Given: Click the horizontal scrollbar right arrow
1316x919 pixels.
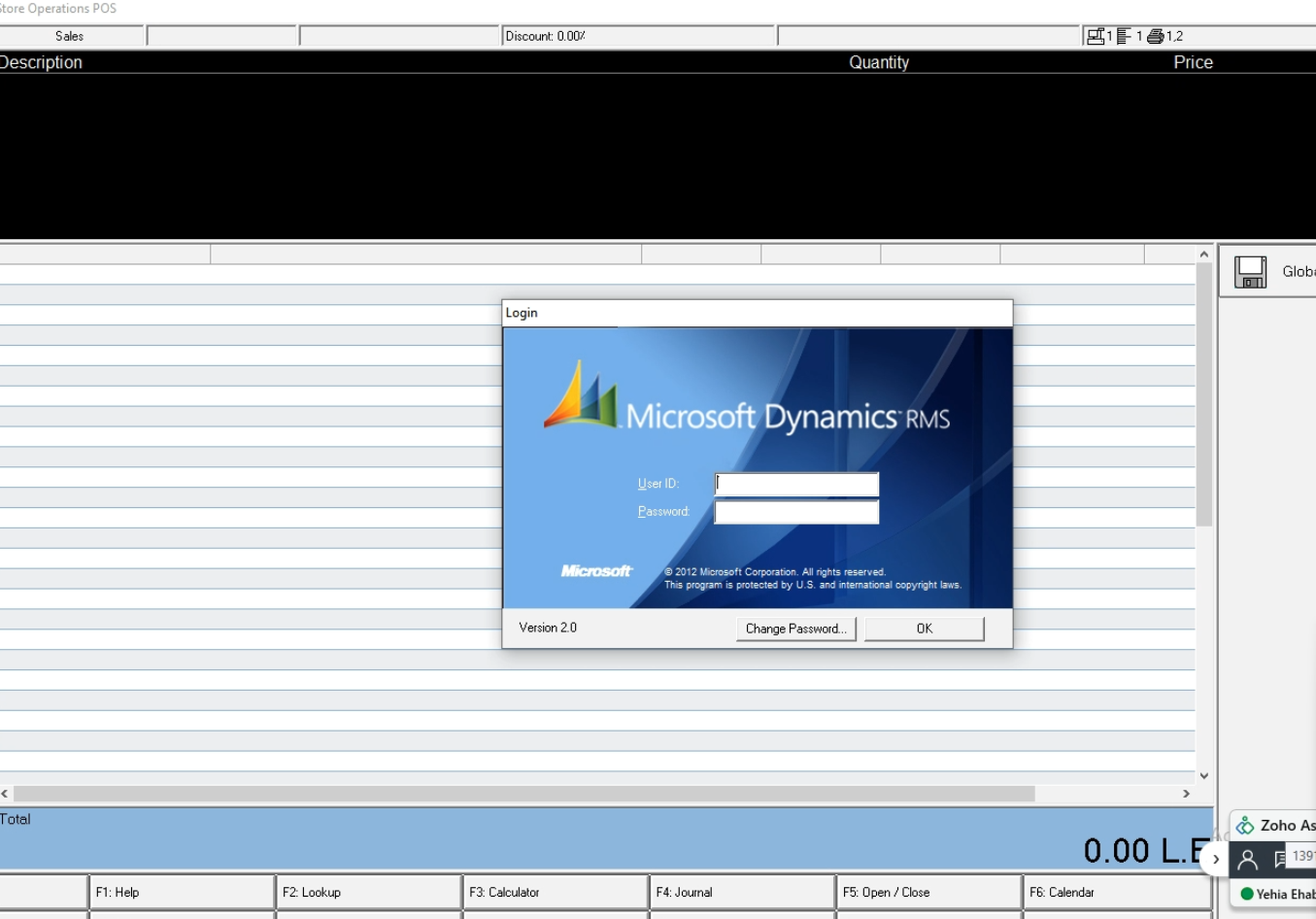Looking at the screenshot, I should pos(1186,794).
